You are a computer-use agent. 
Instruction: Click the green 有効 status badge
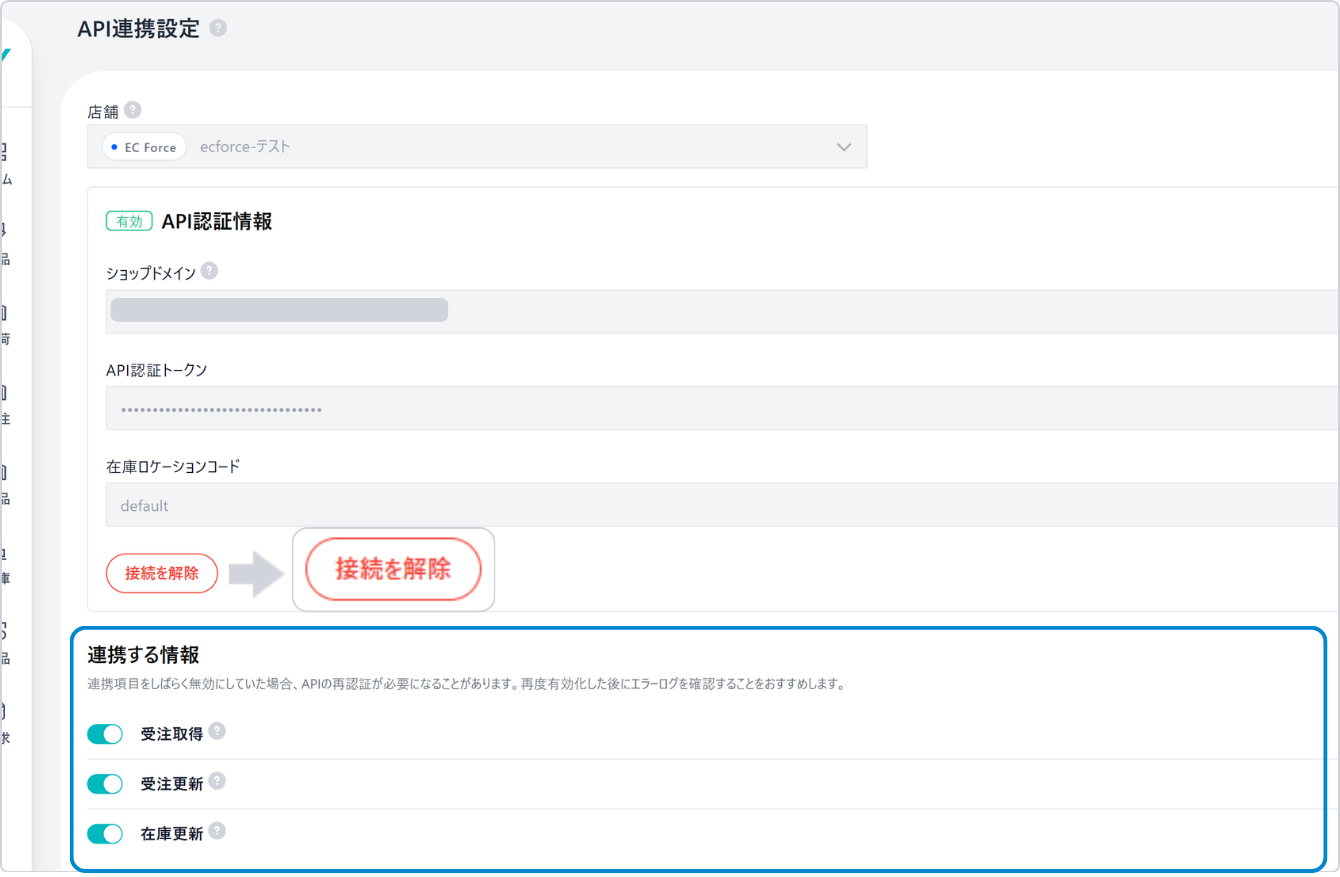point(129,222)
